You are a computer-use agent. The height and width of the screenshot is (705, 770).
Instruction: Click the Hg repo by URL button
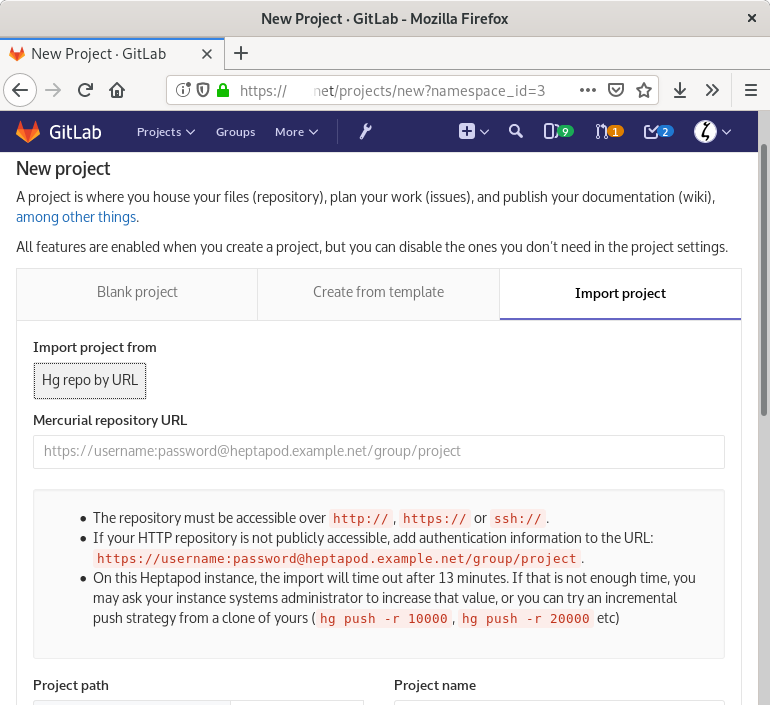click(x=90, y=380)
